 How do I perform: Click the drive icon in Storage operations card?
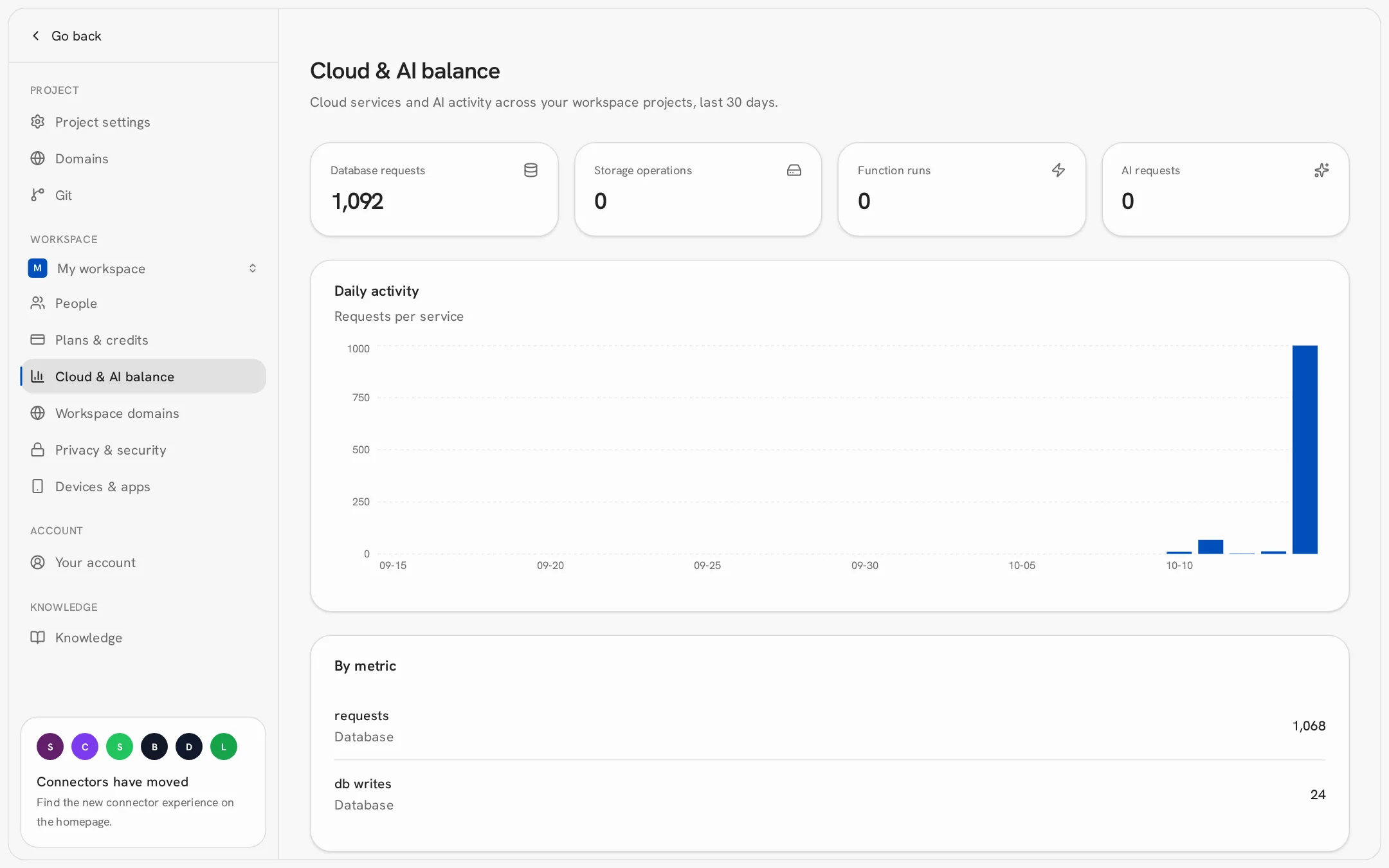click(794, 170)
